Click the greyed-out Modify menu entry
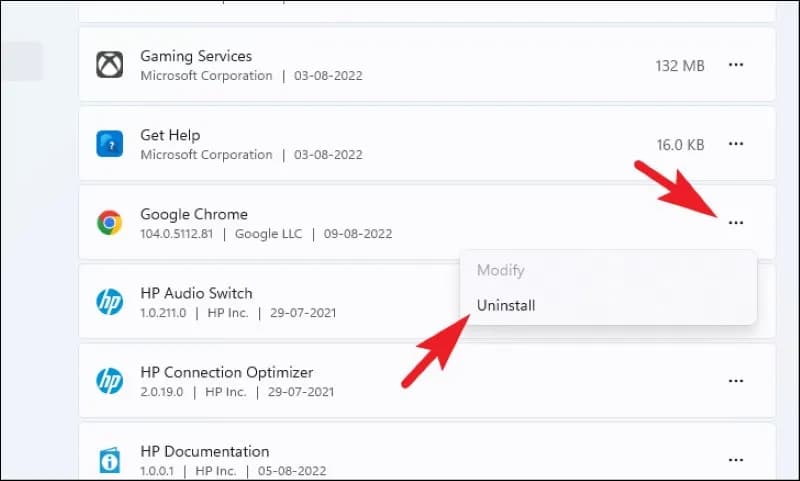Viewport: 800px width, 481px height. 500,271
